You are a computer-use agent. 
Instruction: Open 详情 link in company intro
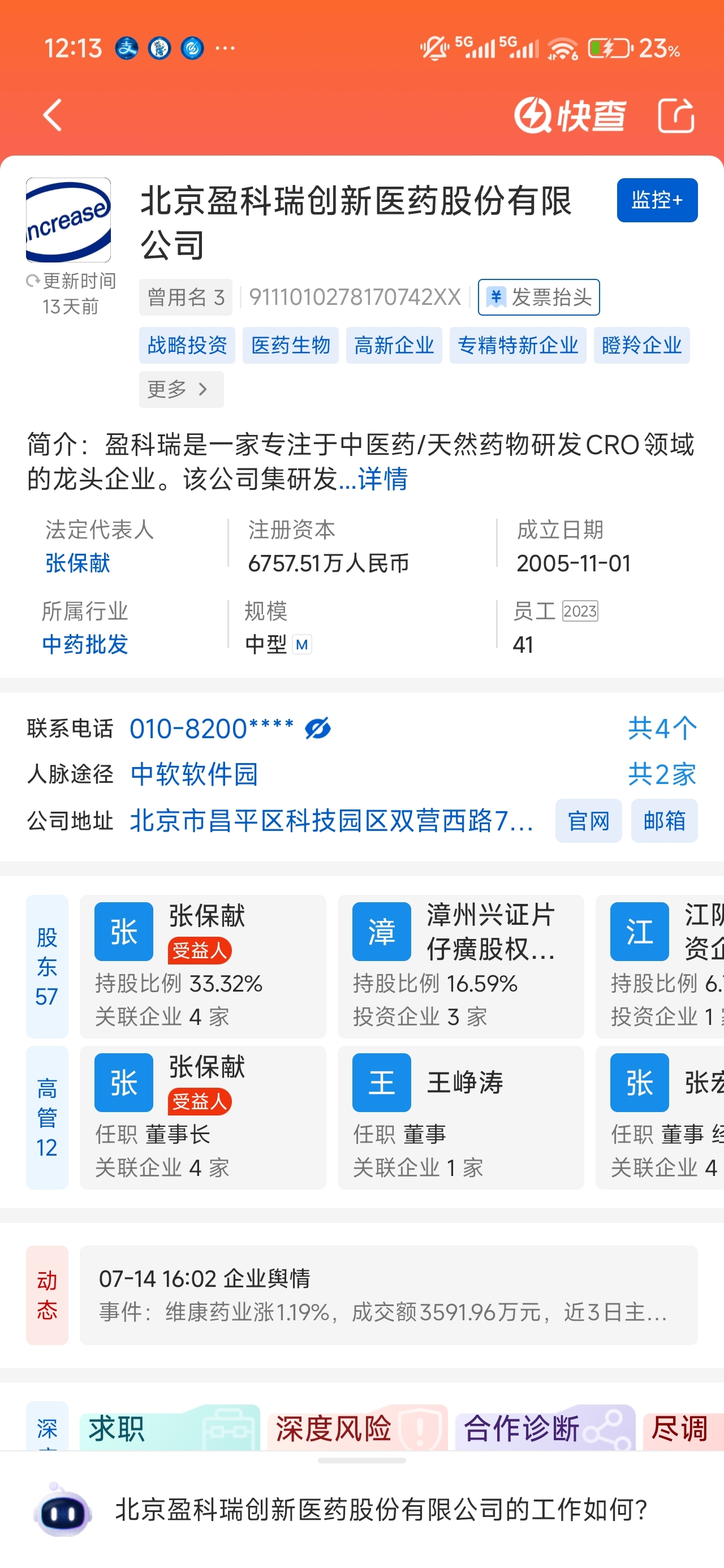(x=382, y=479)
